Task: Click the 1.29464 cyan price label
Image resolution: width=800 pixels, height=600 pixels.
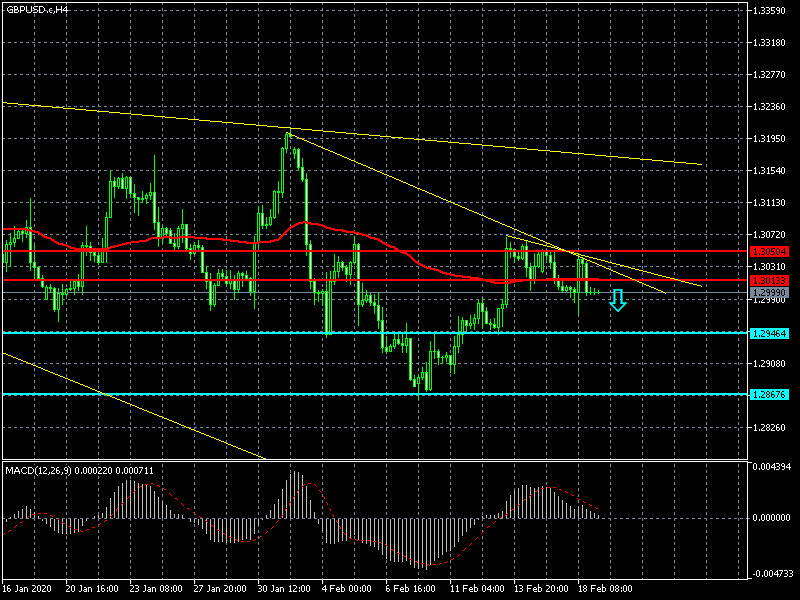Action: [x=769, y=334]
